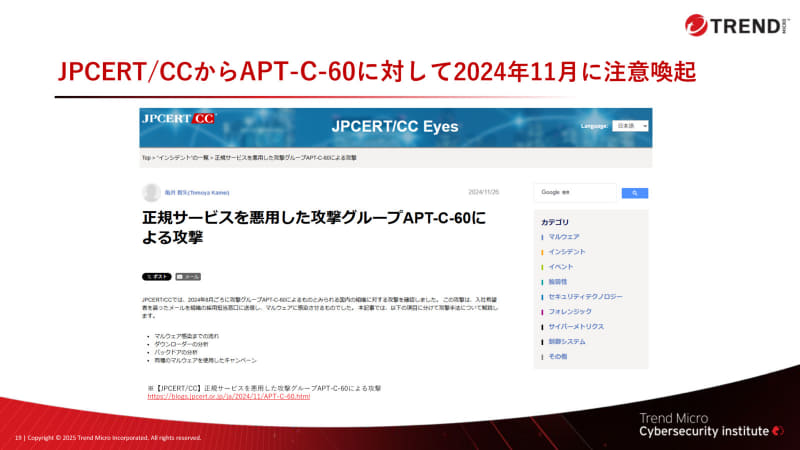
Task: Click the bullet ending 使用したキャンペーン
Action: pyautogui.click(x=205, y=361)
